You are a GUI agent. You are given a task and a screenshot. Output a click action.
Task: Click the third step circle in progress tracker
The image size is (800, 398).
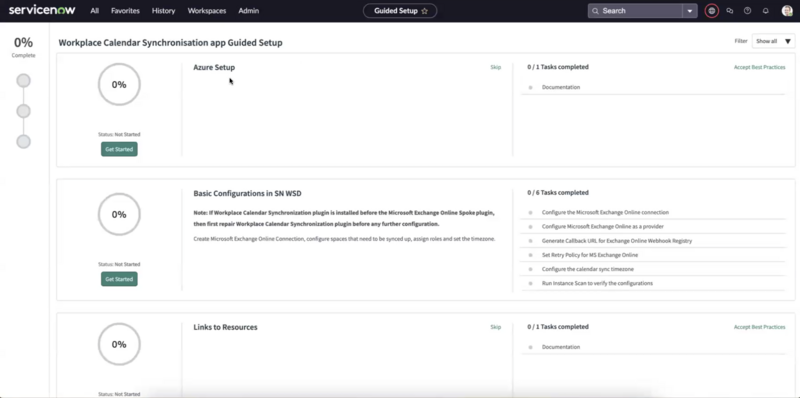(x=23, y=142)
